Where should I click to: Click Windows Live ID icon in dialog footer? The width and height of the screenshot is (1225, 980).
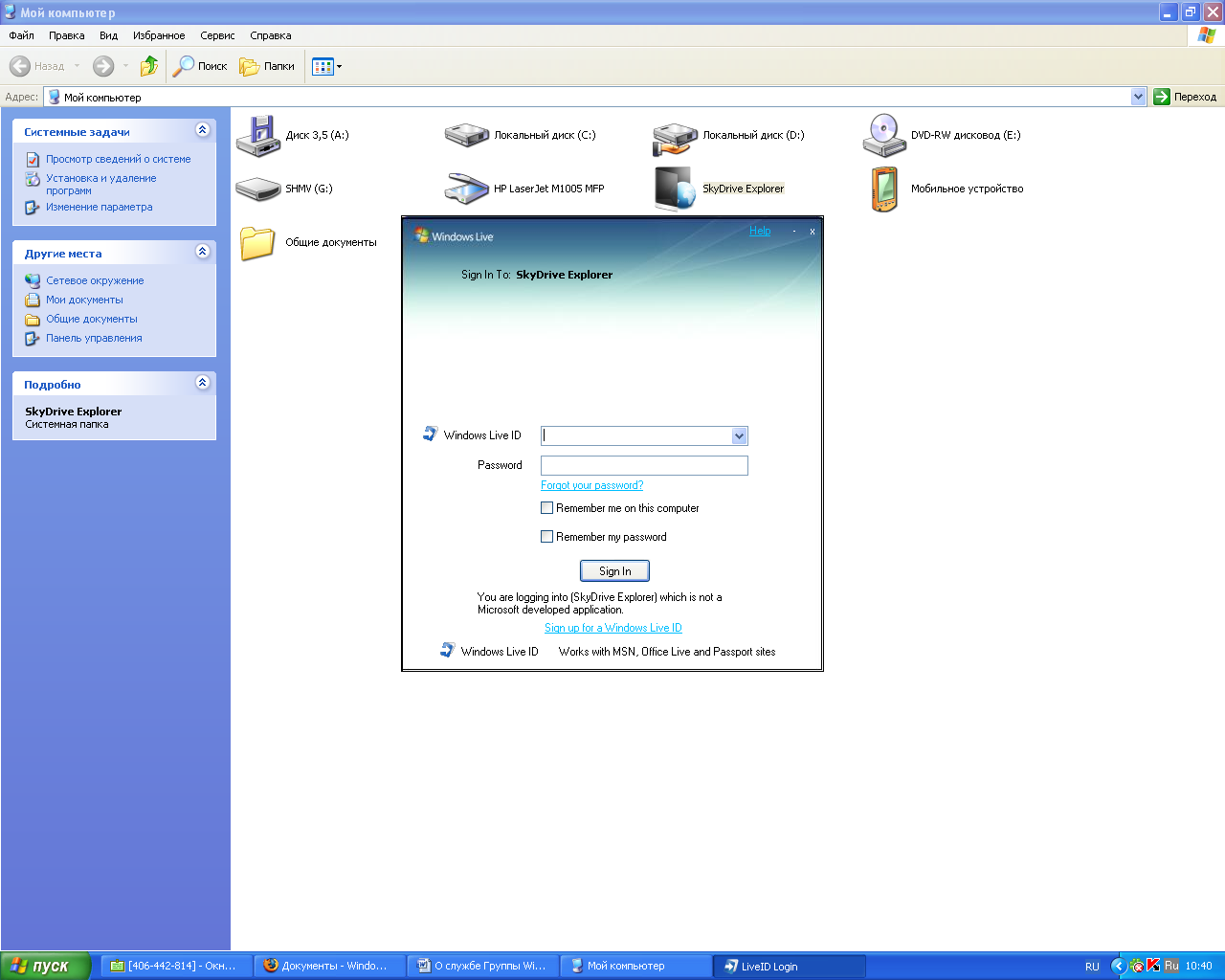click(448, 651)
